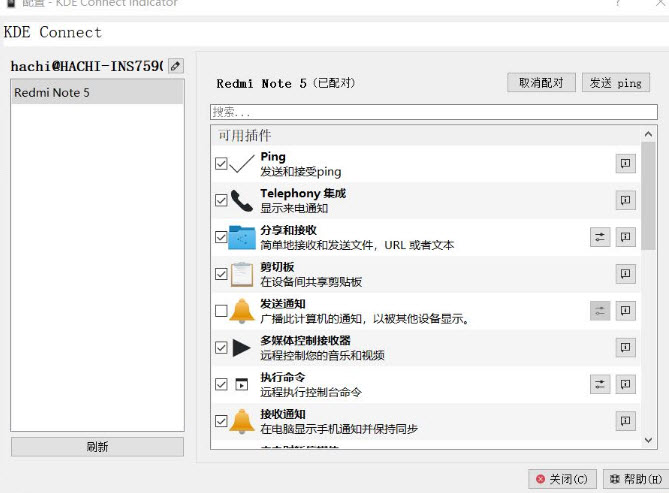Open settings for 执行命令 plugin
This screenshot has width=669, height=493.
click(x=600, y=384)
